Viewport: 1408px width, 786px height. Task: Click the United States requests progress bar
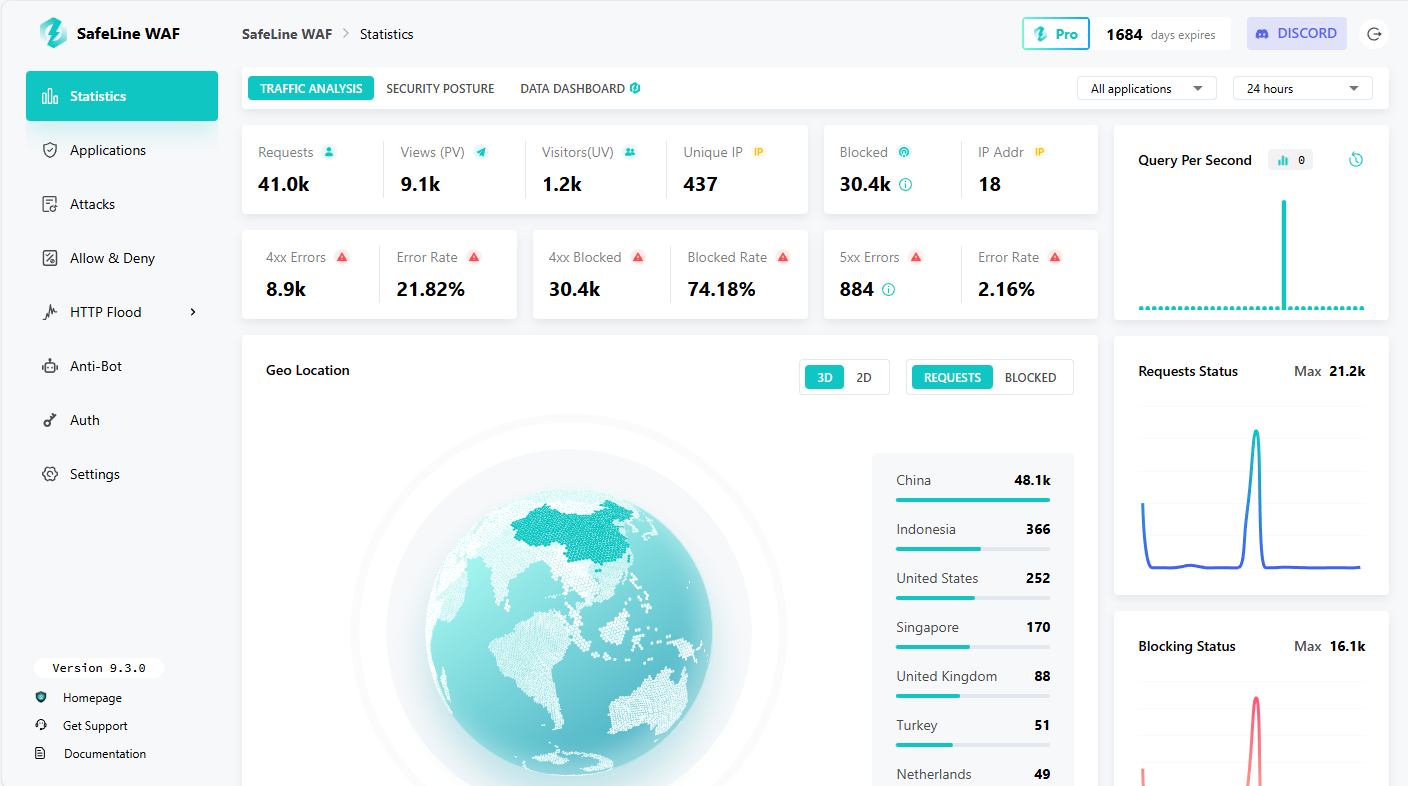click(973, 597)
